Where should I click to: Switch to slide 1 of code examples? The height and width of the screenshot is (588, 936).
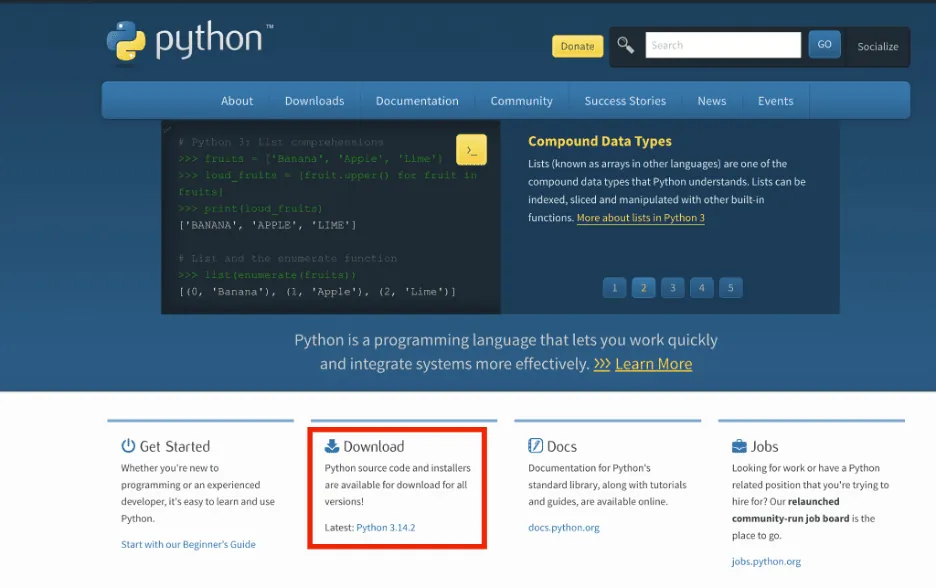point(614,288)
